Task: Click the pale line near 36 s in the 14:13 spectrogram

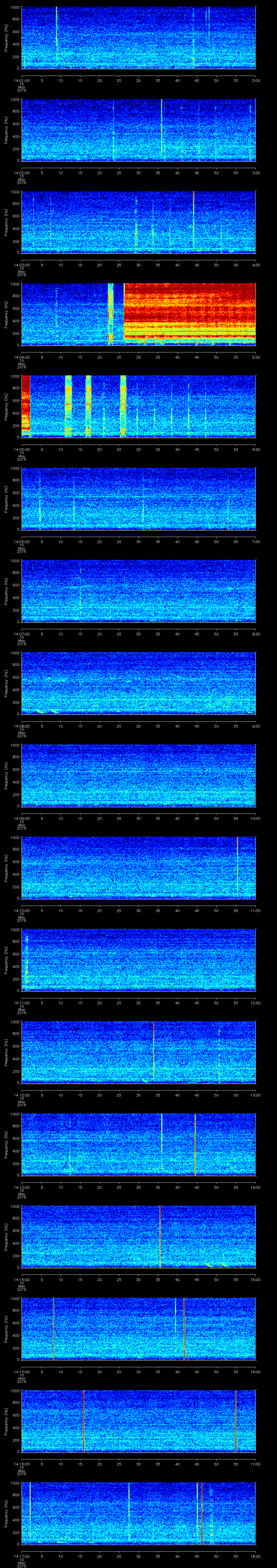Action: tap(162, 1141)
